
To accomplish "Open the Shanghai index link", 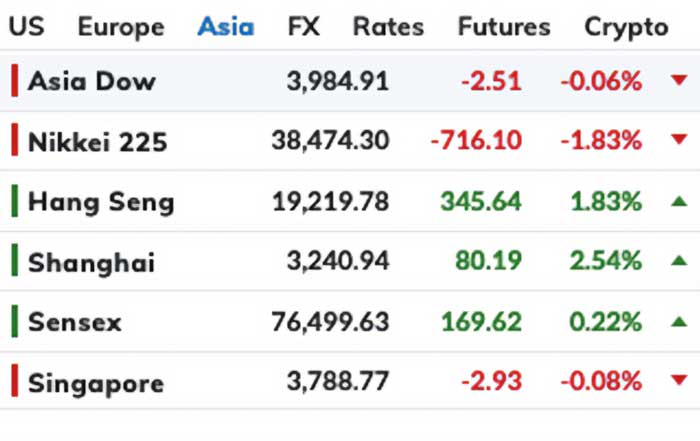I will click(x=91, y=262).
